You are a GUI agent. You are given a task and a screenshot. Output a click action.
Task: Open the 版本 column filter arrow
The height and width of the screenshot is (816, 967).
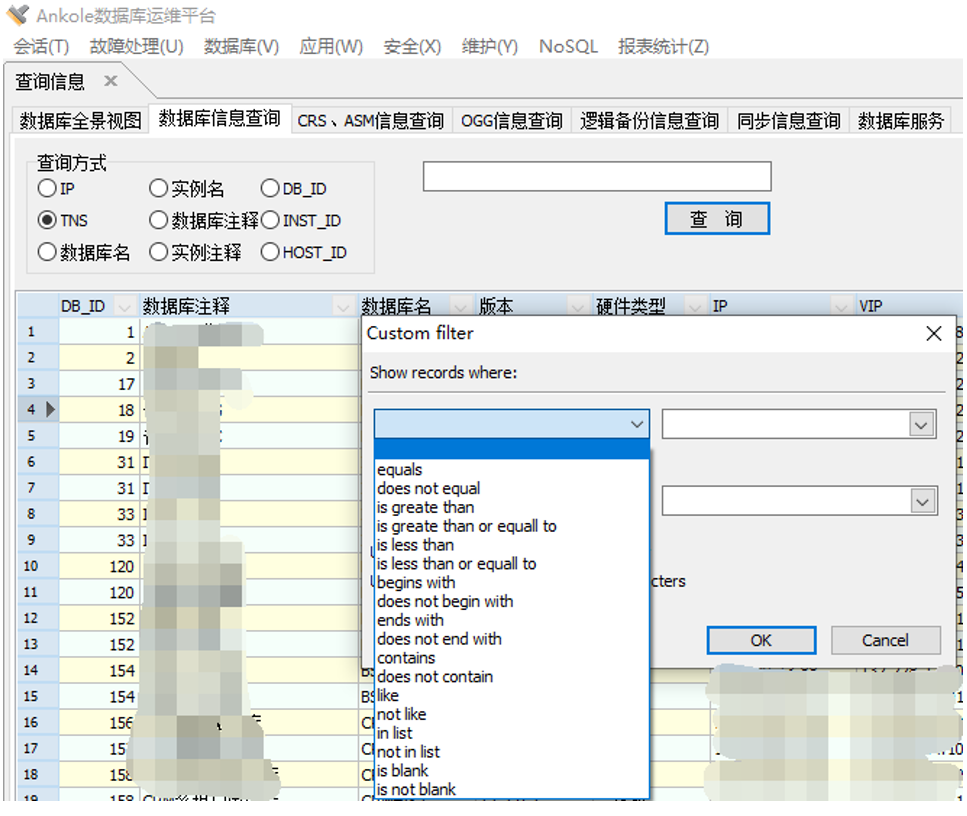coord(577,306)
